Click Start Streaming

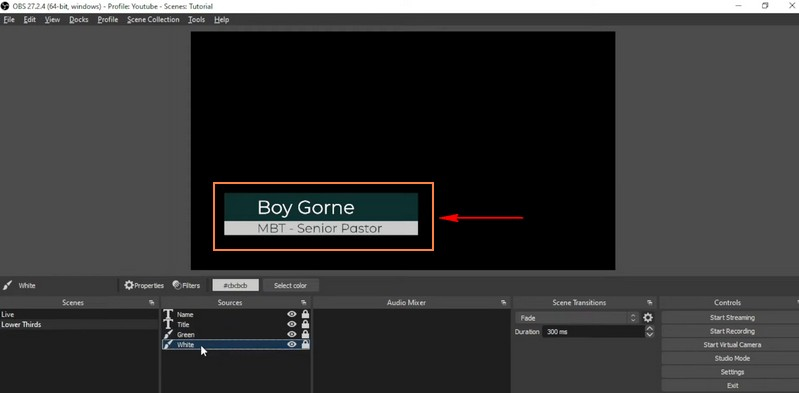[x=732, y=318]
